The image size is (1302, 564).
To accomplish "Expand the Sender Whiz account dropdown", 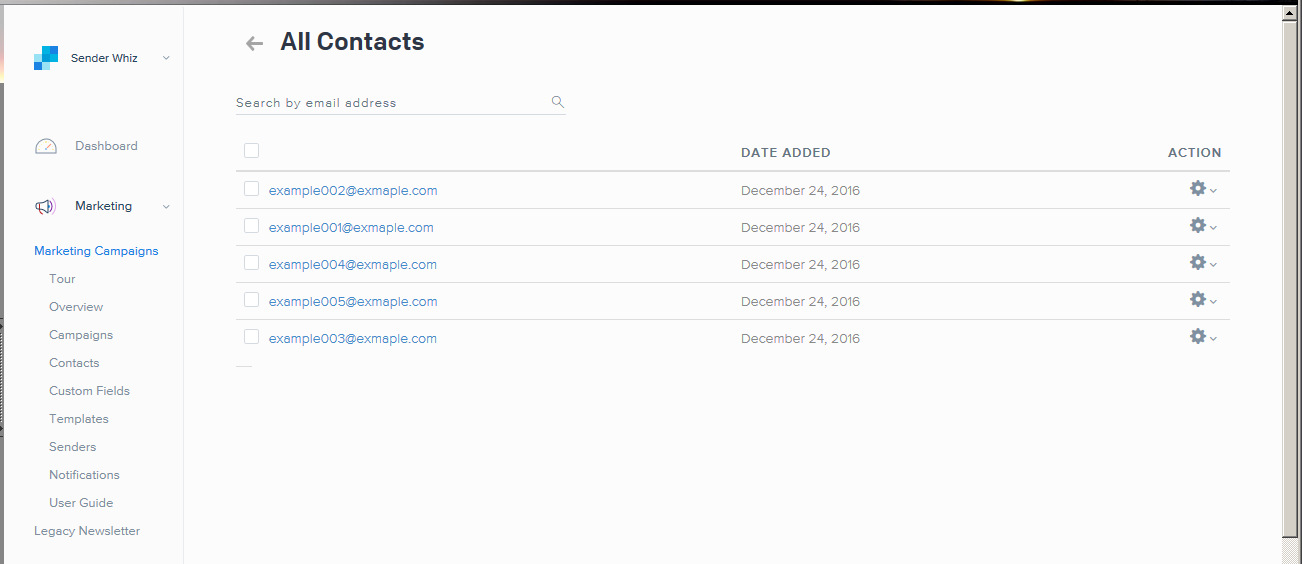I will [166, 58].
